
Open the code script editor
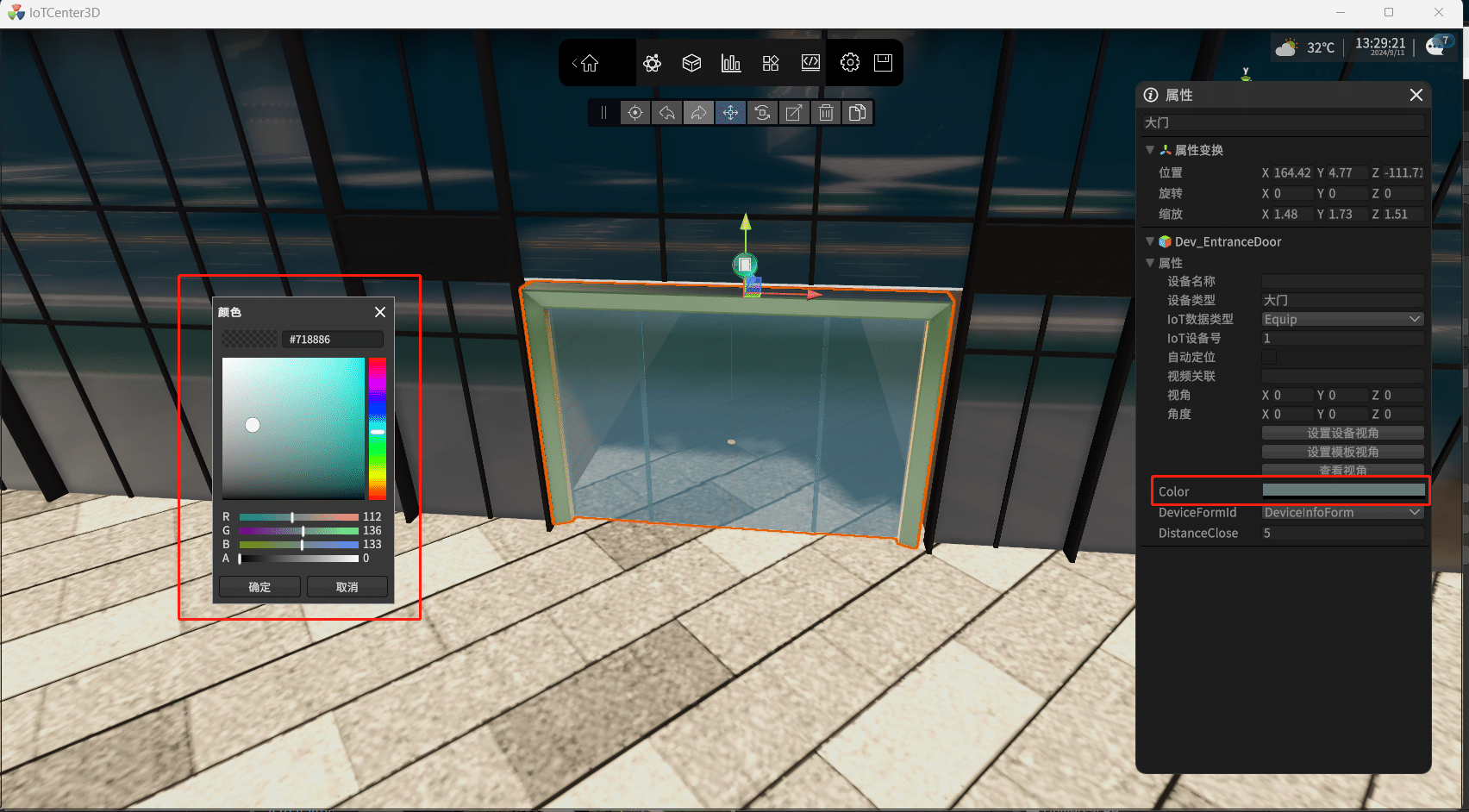pos(810,63)
